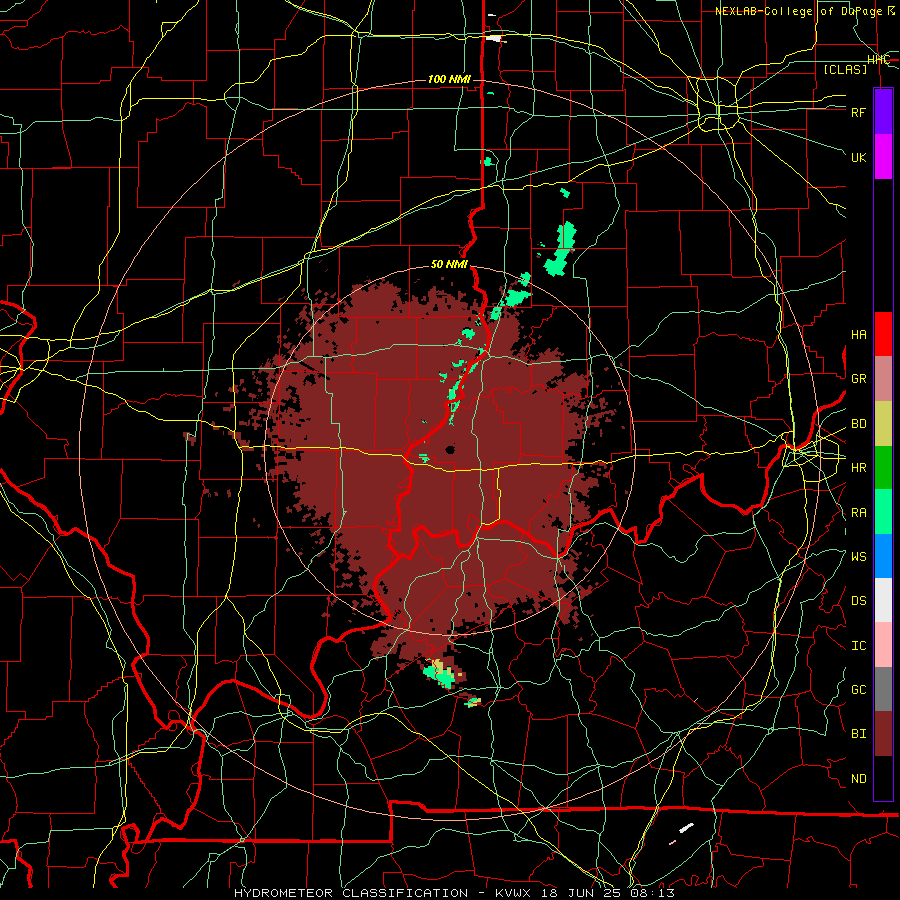This screenshot has height=900, width=900.
Task: Click the "[CLAS]" label above the legend
Action: tap(845, 69)
